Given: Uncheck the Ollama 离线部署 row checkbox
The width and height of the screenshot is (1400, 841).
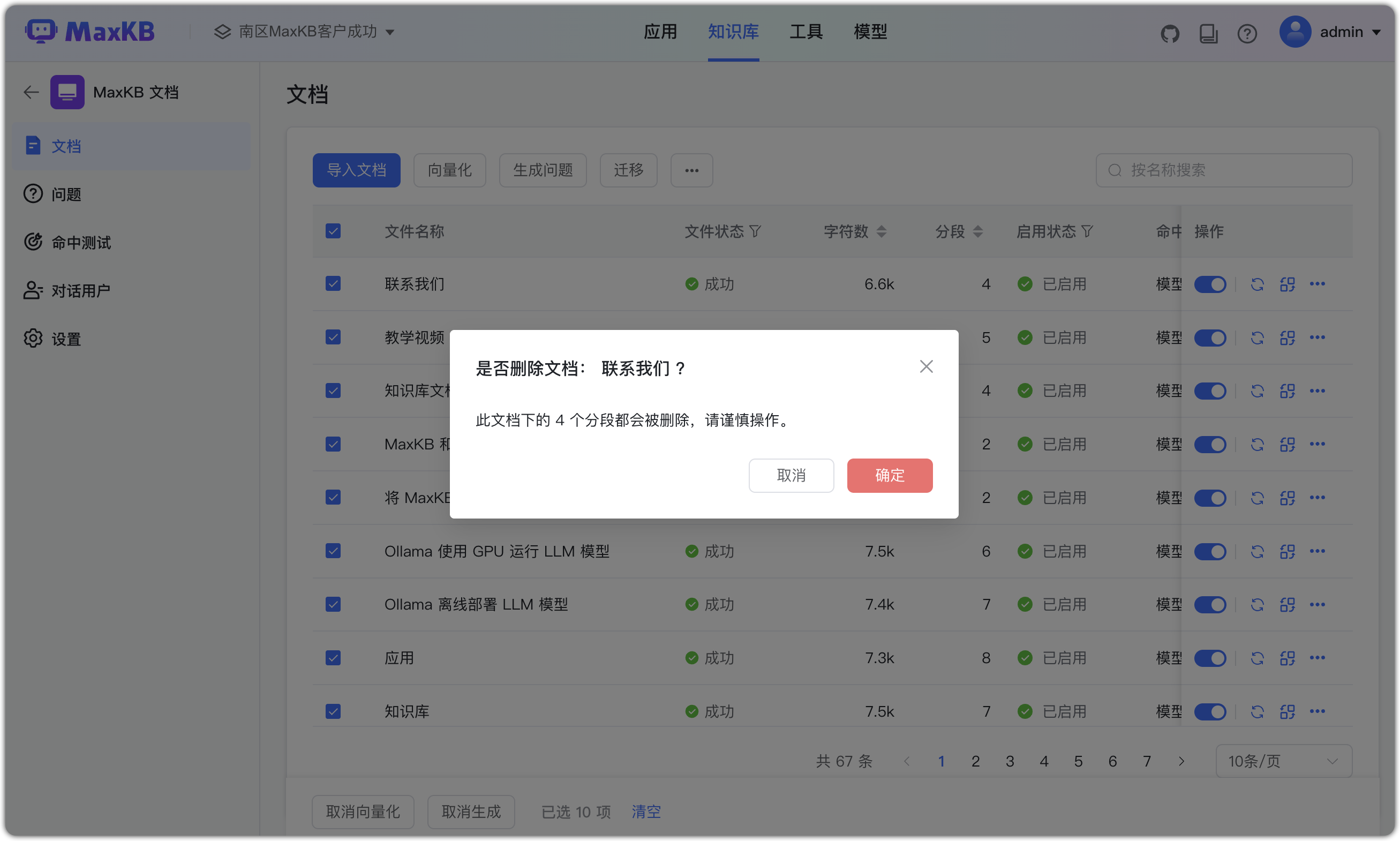Looking at the screenshot, I should 333,604.
